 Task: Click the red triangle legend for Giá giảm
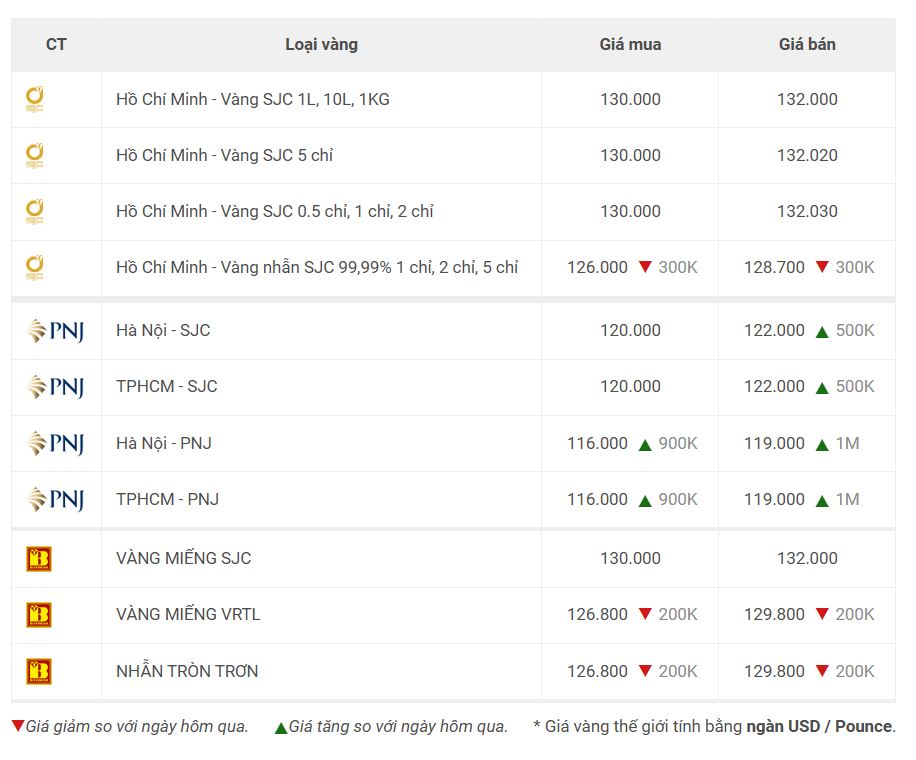click(18, 726)
